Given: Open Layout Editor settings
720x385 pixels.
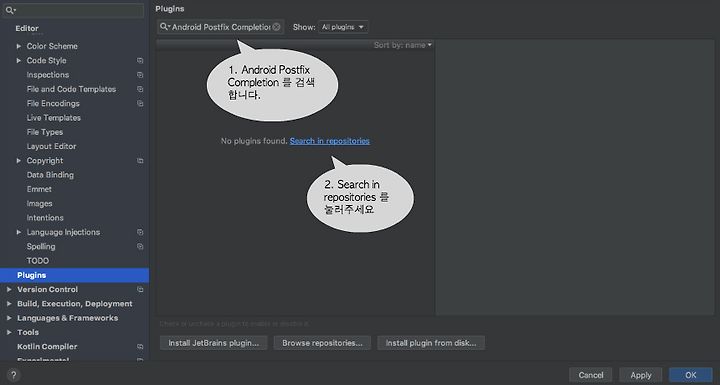Looking at the screenshot, I should point(51,146).
